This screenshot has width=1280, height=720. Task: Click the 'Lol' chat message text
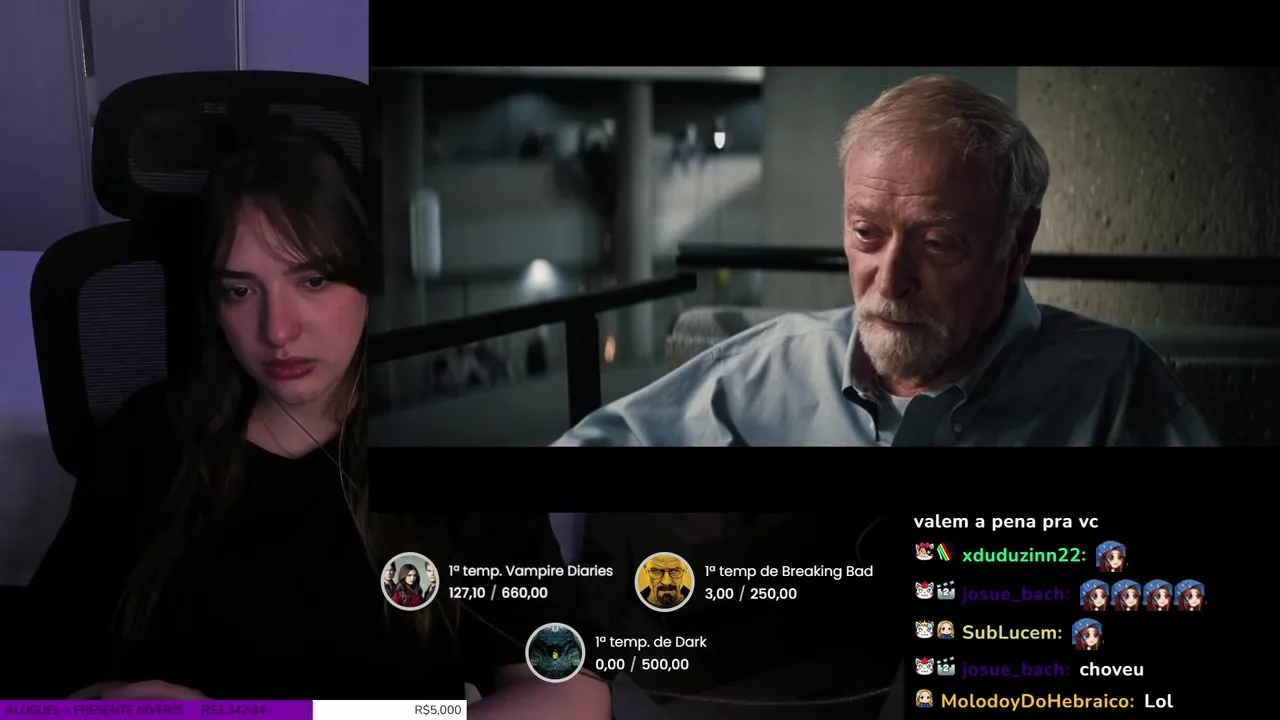tap(1158, 701)
